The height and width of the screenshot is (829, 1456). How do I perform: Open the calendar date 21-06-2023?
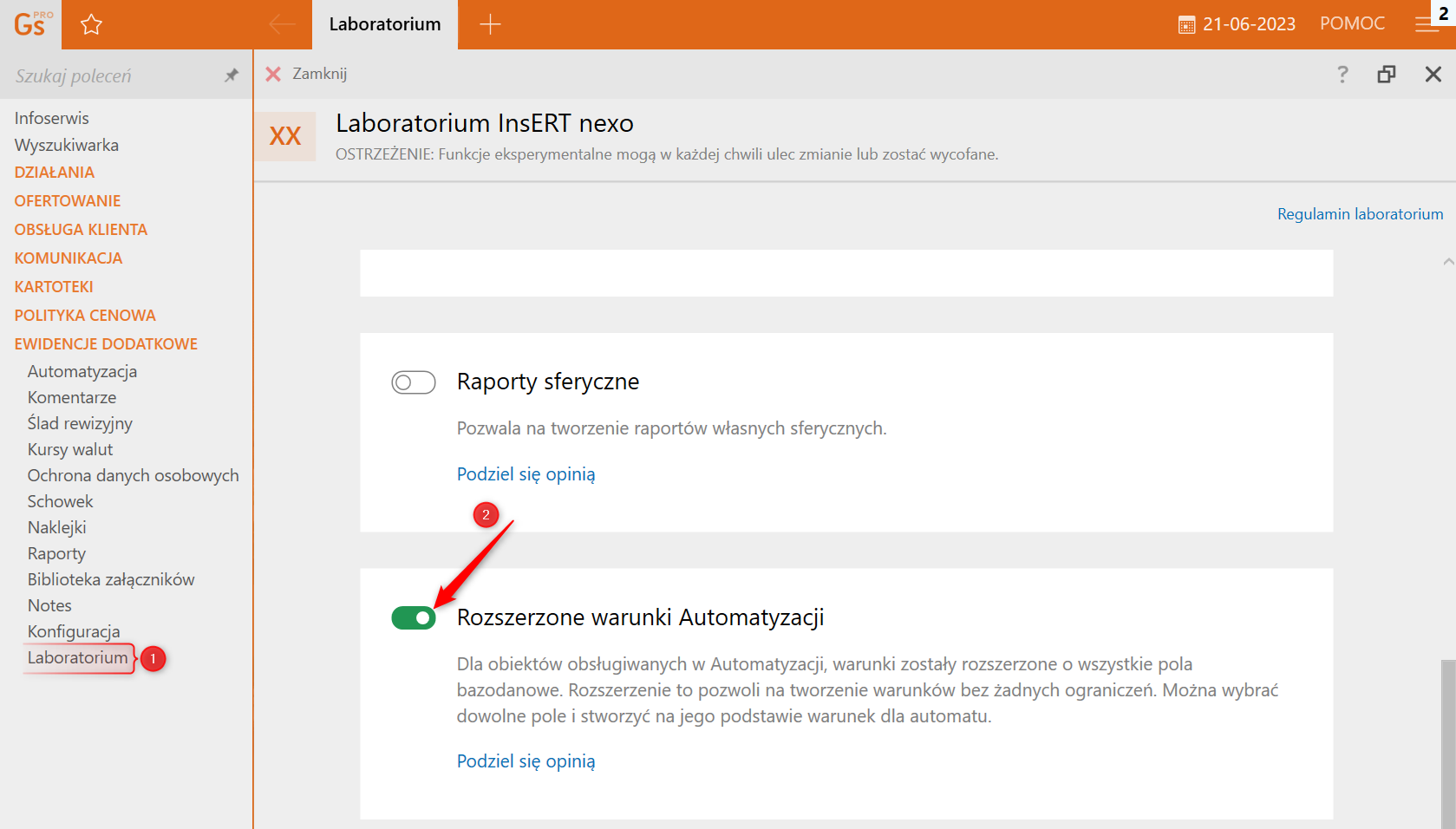click(x=1237, y=24)
